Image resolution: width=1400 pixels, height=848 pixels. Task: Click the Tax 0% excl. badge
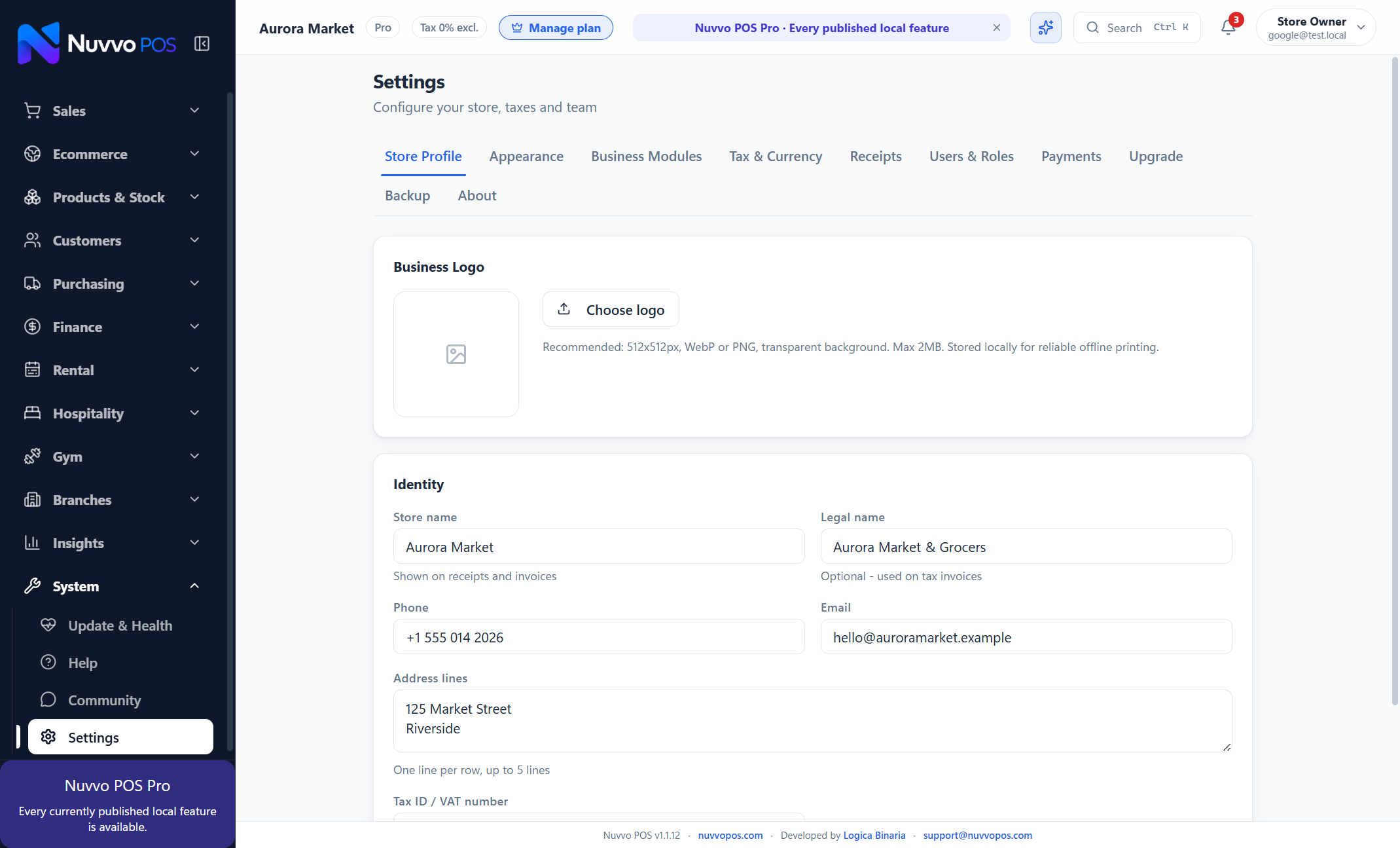pos(449,28)
